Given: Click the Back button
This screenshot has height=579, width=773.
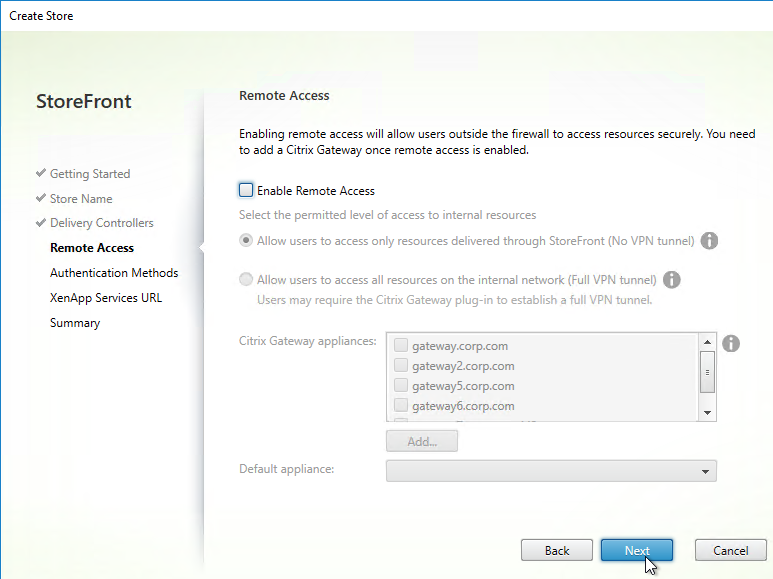Looking at the screenshot, I should 557,550.
